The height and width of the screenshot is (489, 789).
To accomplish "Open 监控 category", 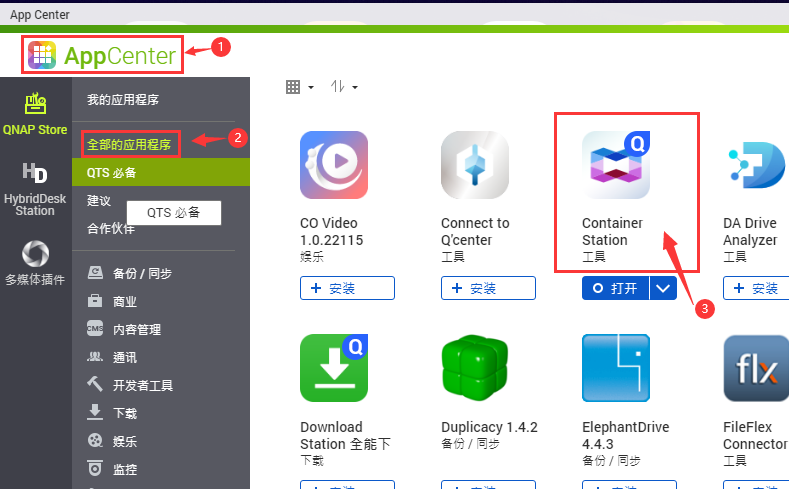I will coord(112,469).
